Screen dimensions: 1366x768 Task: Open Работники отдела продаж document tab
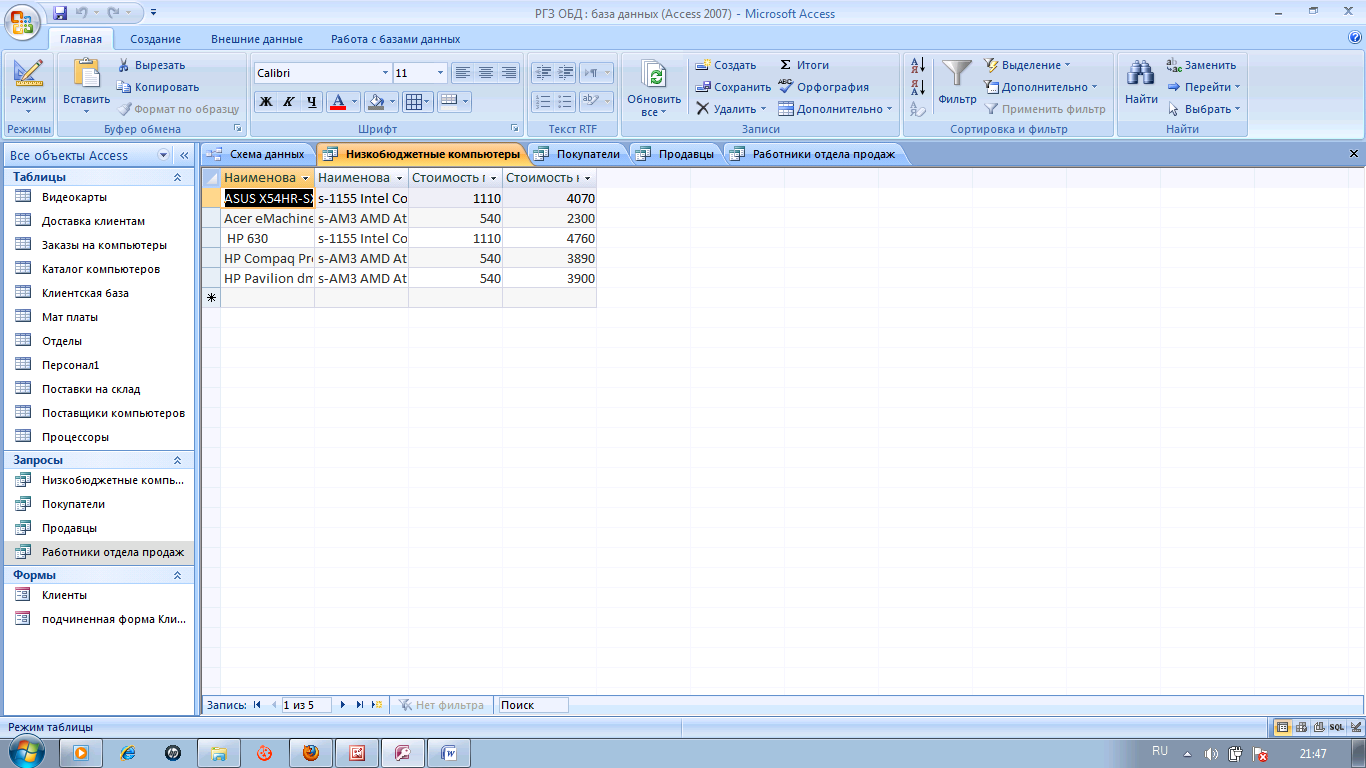(x=815, y=154)
